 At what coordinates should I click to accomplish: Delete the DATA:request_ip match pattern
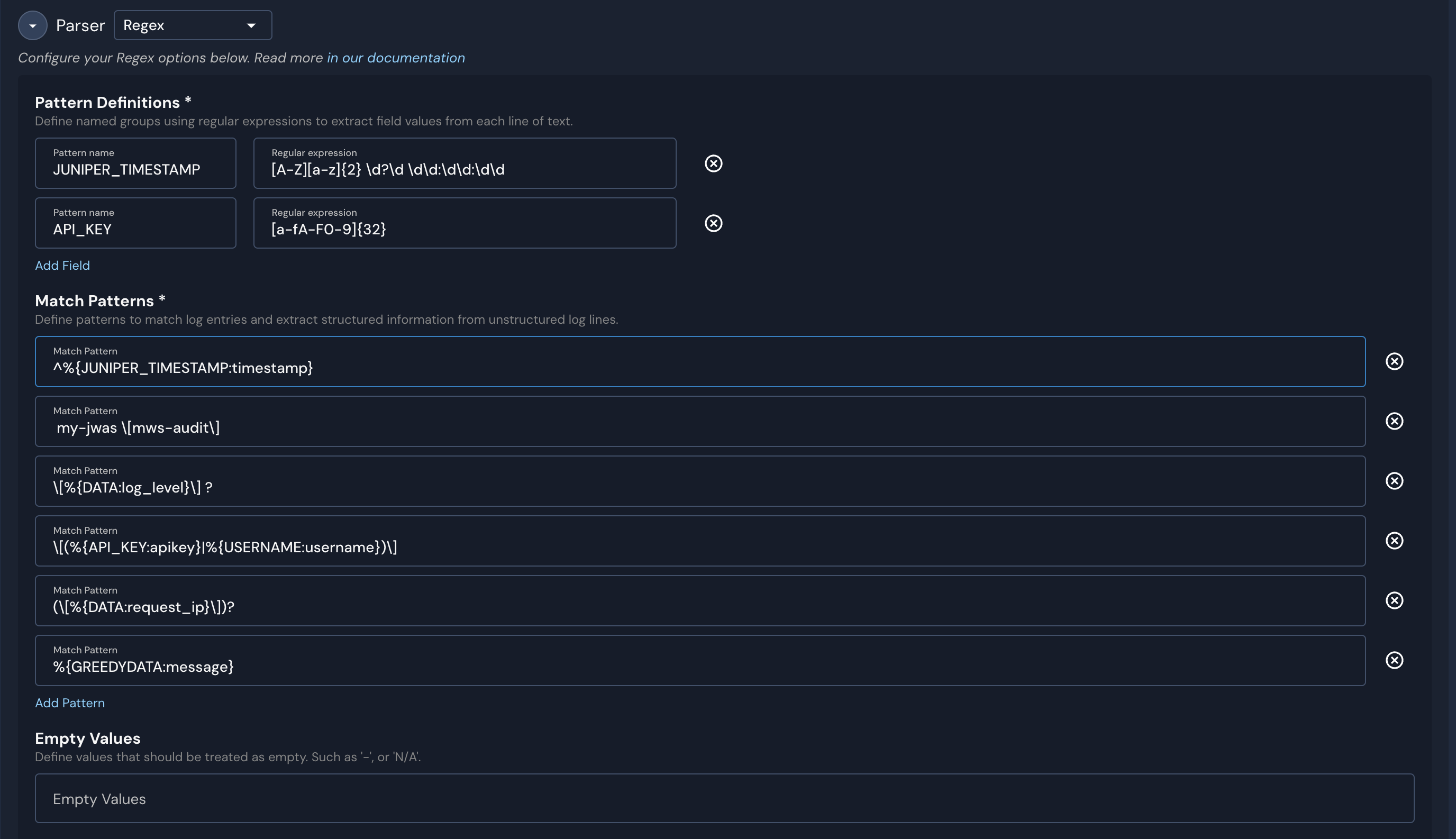pos(1395,600)
